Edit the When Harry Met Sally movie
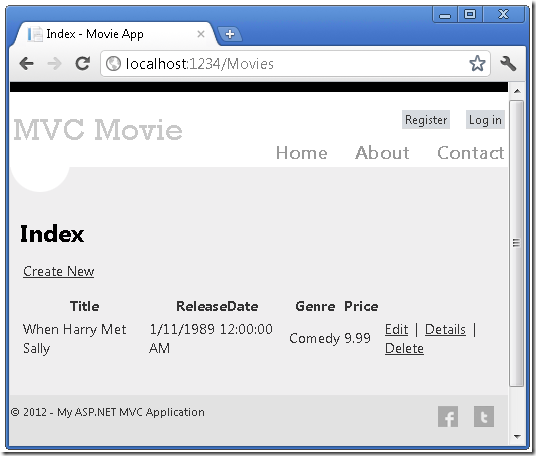 pyautogui.click(x=397, y=330)
